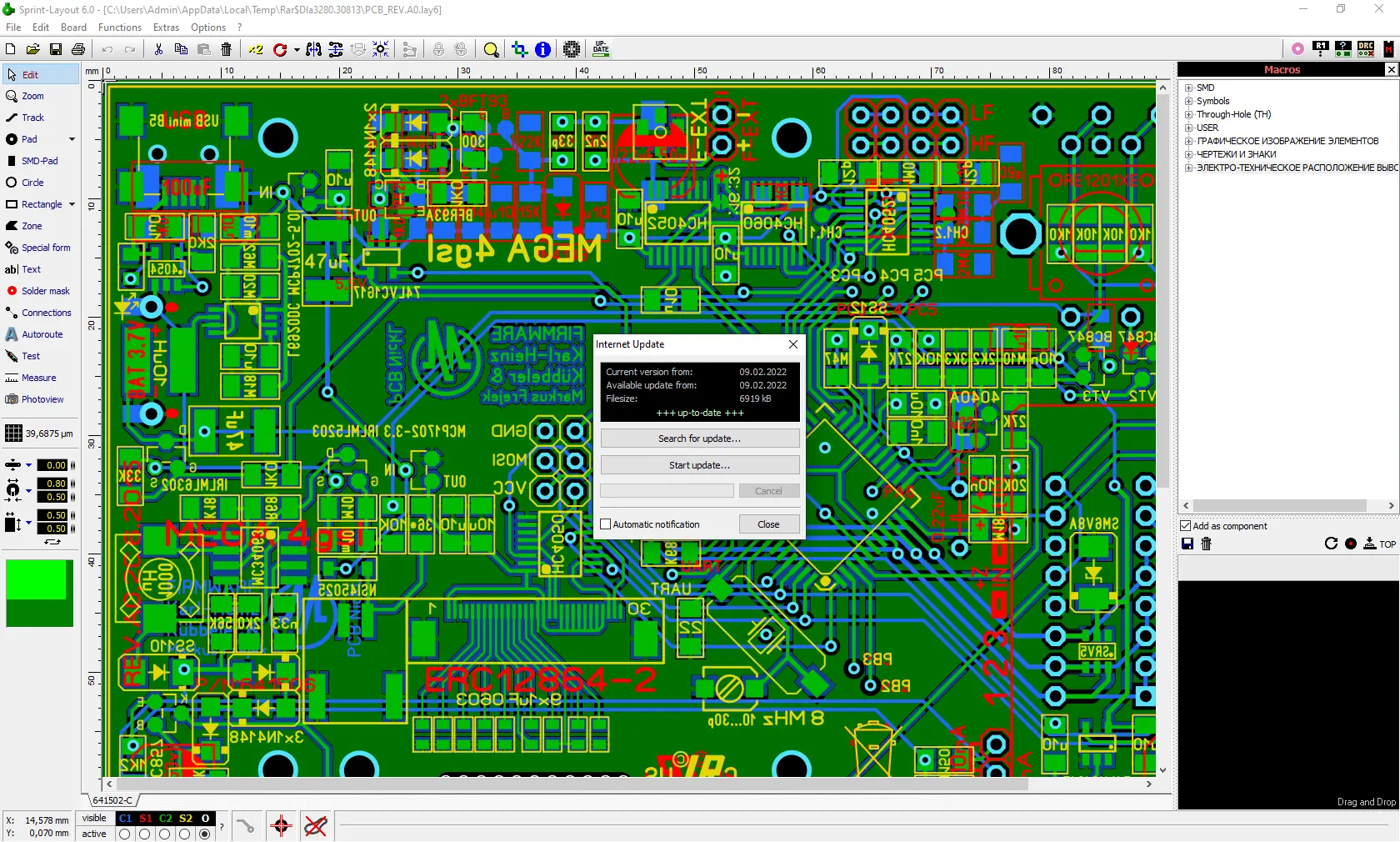Open the Functions menu

pos(120,28)
